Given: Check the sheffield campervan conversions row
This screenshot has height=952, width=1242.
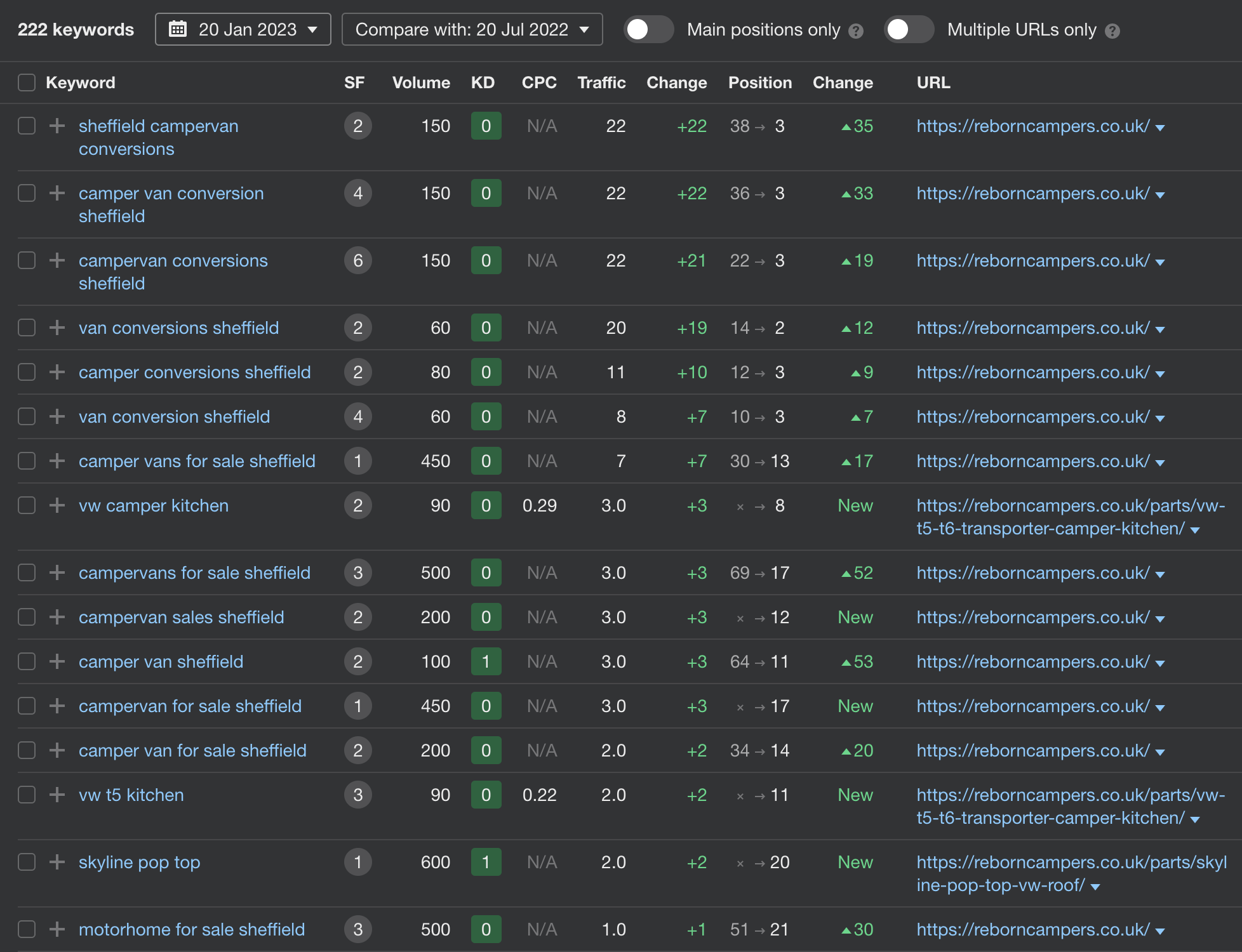Looking at the screenshot, I should click(x=27, y=126).
